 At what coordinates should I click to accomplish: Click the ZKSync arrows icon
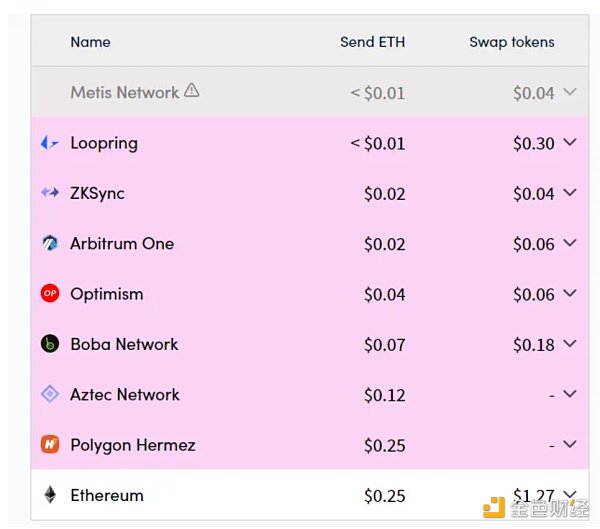pos(49,193)
